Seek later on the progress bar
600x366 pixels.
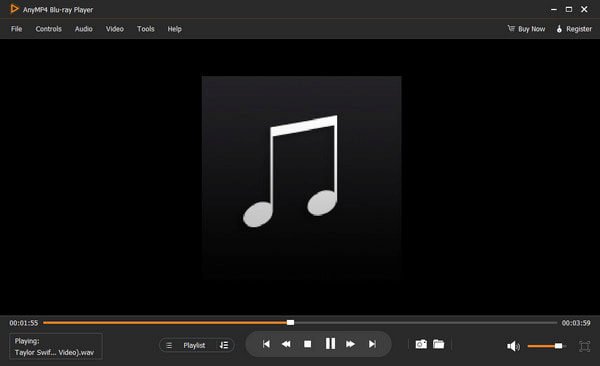(x=425, y=323)
